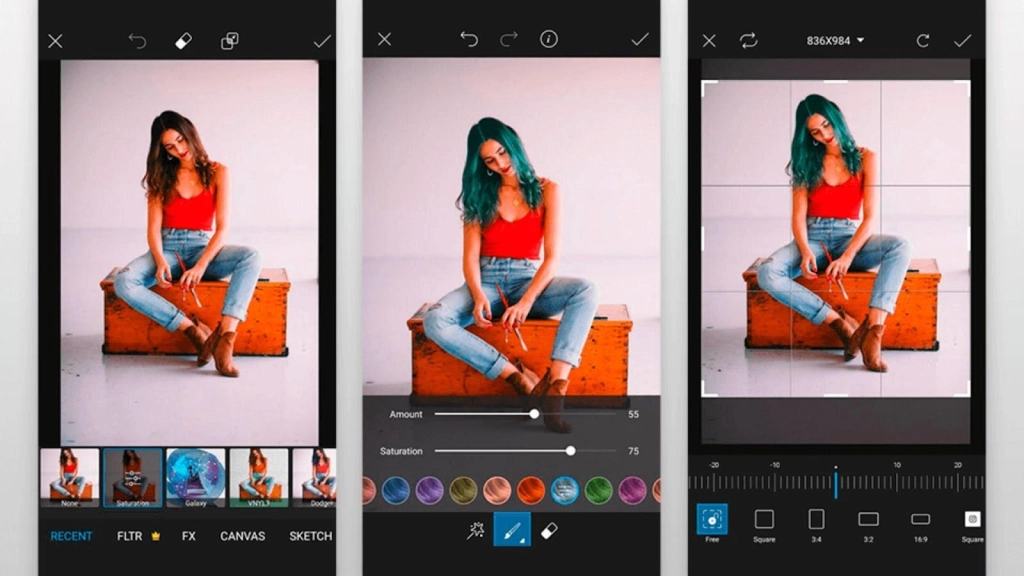Pick the purple hair color swatch
Viewport: 1024px width, 576px height.
coord(430,490)
